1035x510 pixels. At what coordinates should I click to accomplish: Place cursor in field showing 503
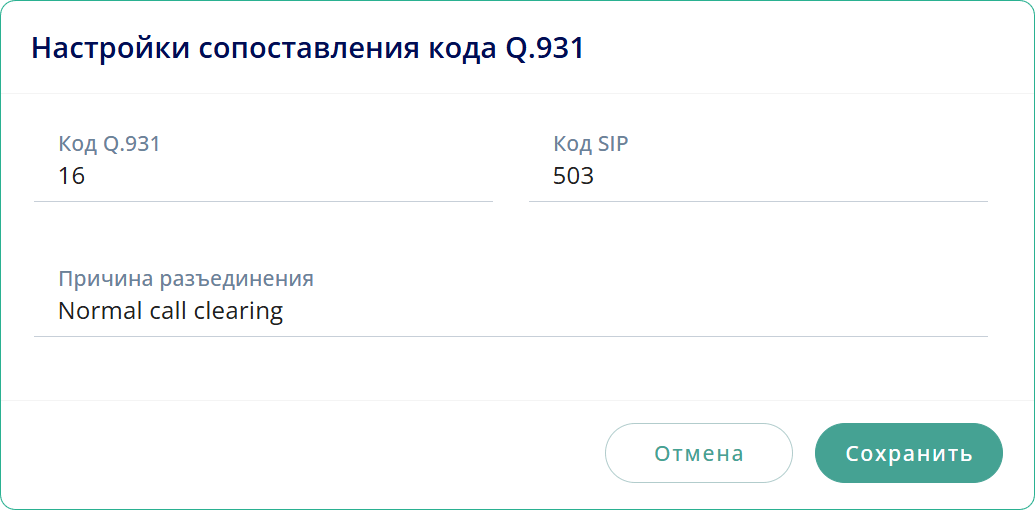757,177
